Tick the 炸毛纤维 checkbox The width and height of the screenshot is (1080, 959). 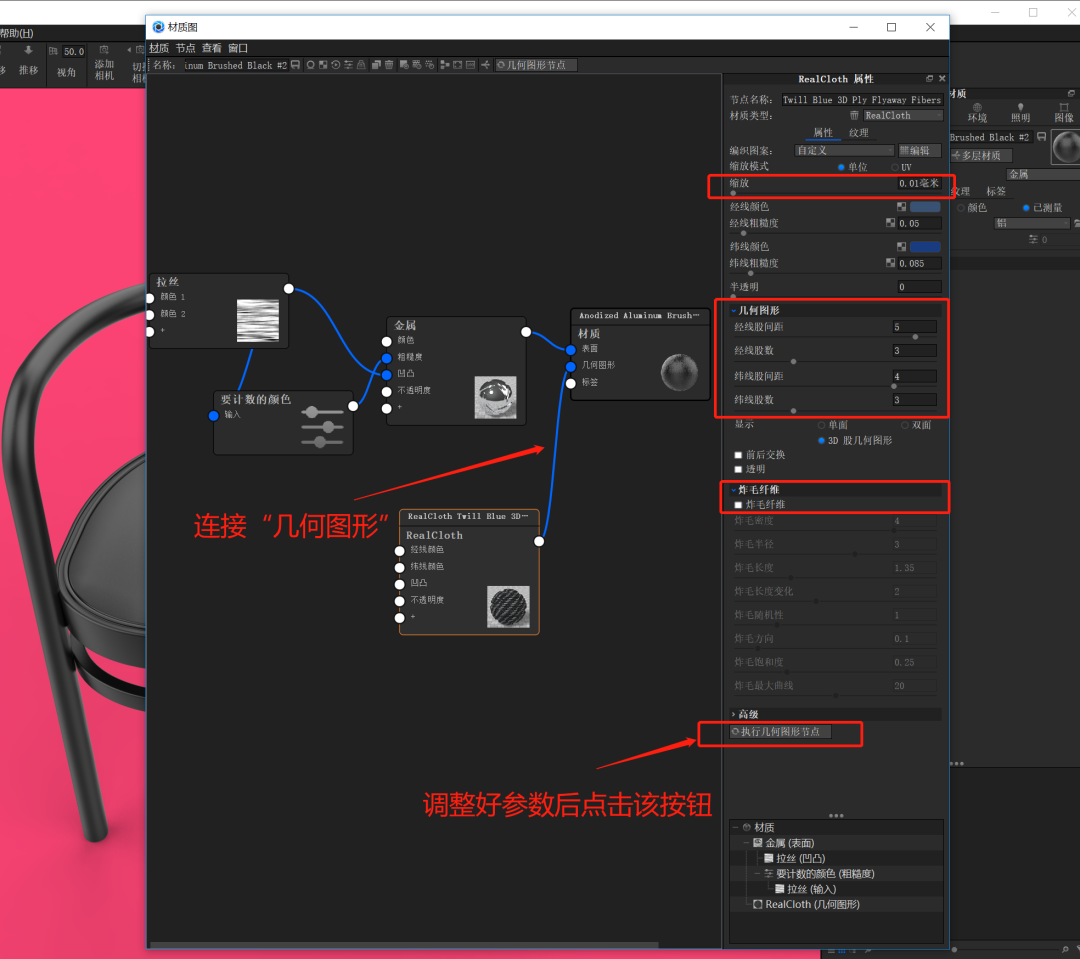click(x=738, y=505)
